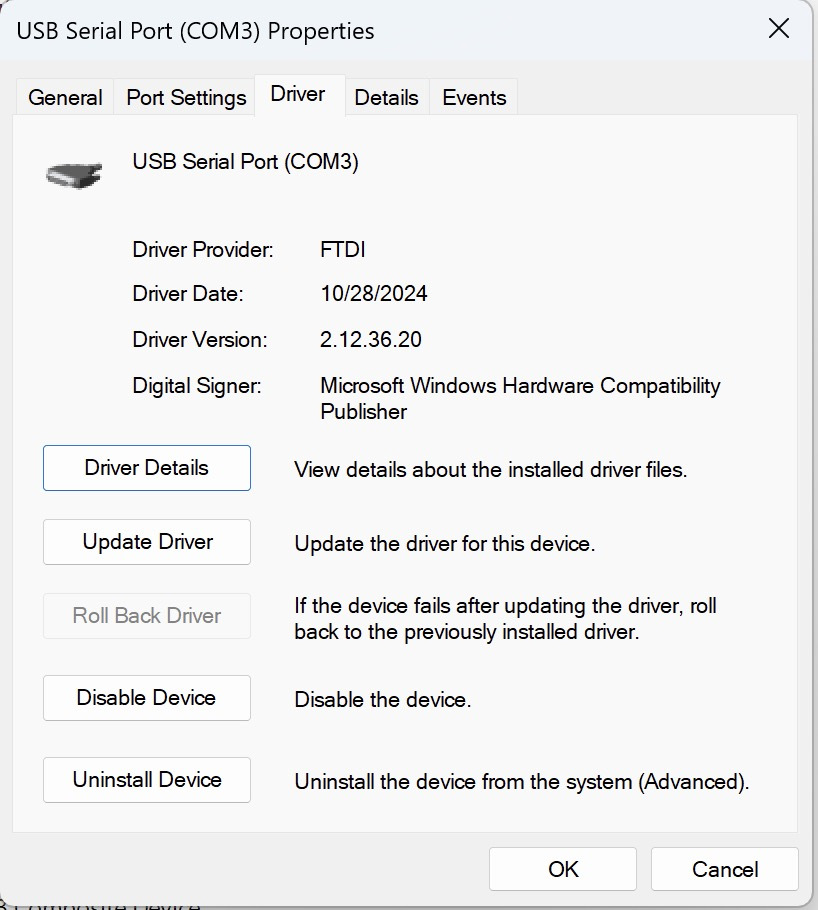The width and height of the screenshot is (818, 910).
Task: Click the window title bar text
Action: pos(196,31)
